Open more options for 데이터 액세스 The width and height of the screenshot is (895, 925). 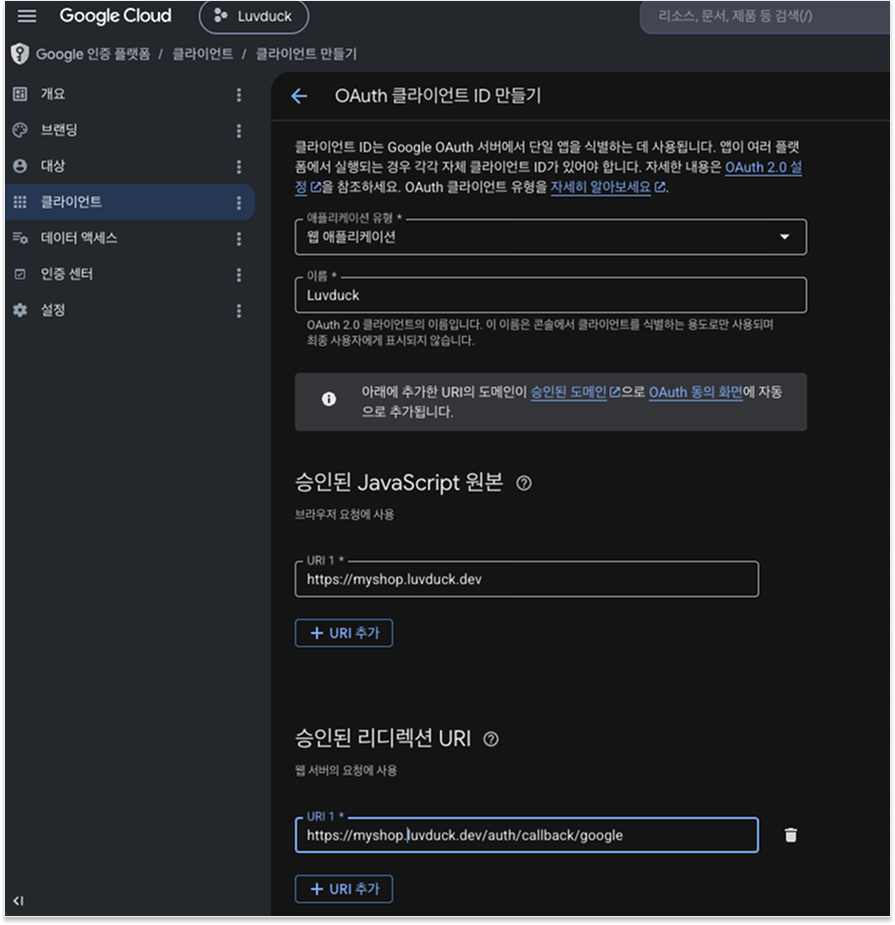[239, 239]
